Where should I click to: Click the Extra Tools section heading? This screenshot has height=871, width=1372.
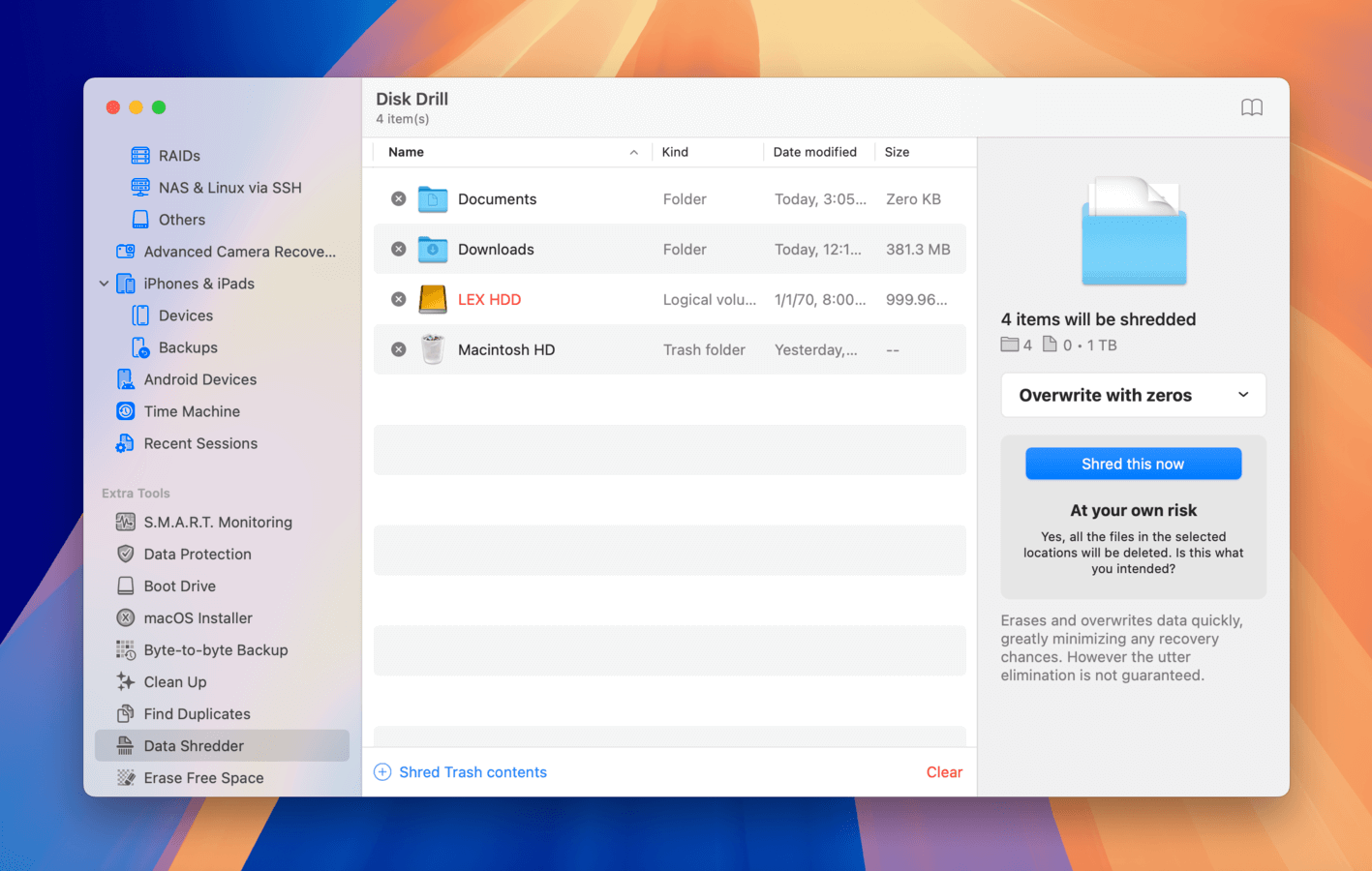(136, 494)
